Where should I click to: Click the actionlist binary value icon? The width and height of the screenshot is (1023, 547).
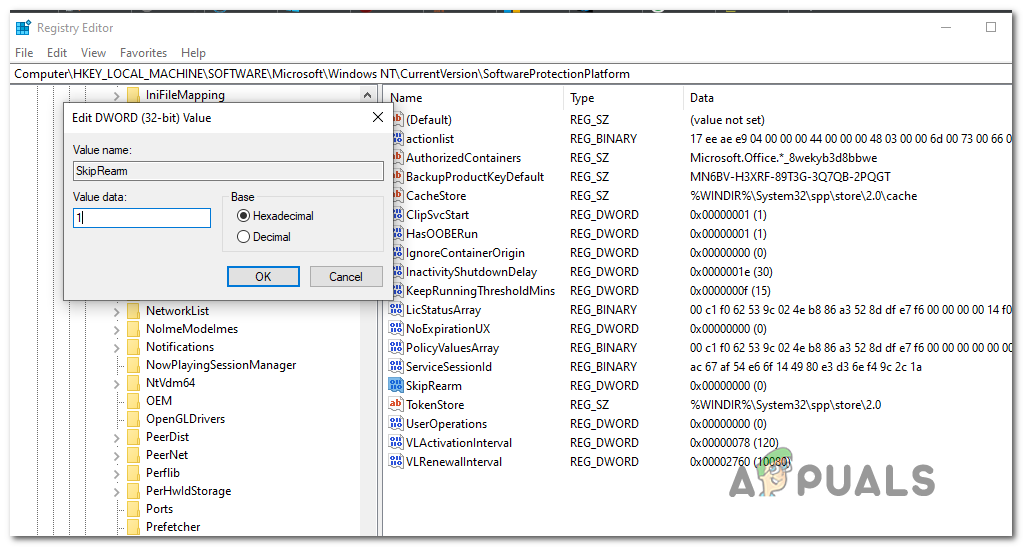coord(397,138)
